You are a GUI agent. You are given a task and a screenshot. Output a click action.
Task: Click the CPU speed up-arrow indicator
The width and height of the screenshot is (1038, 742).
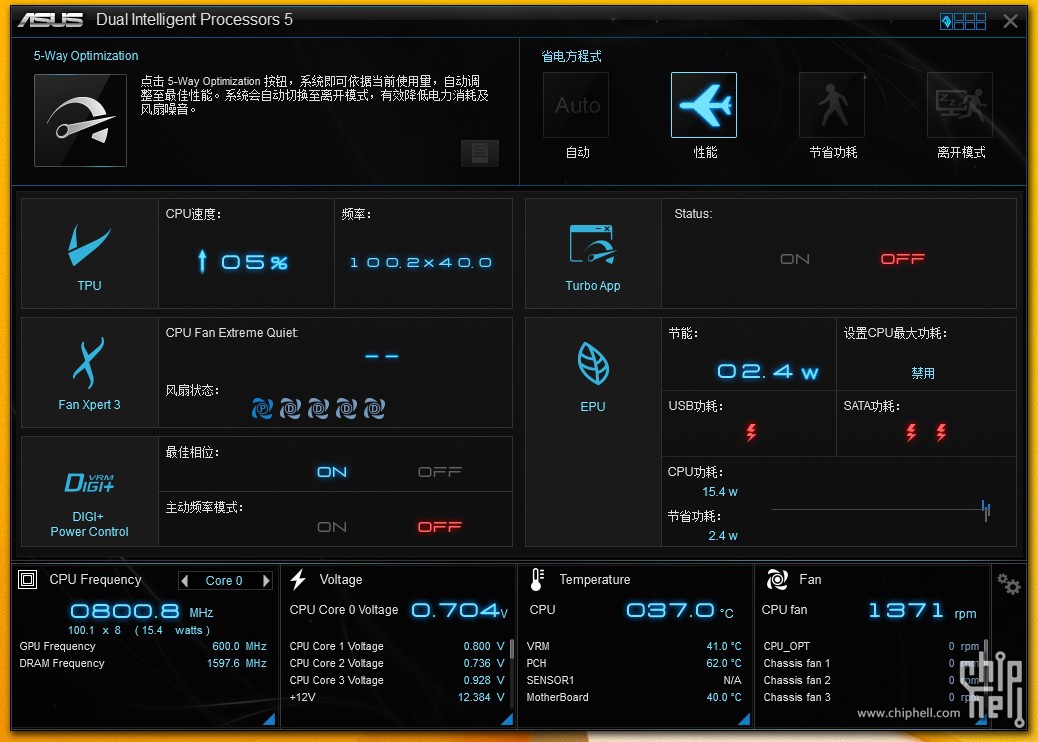(203, 261)
